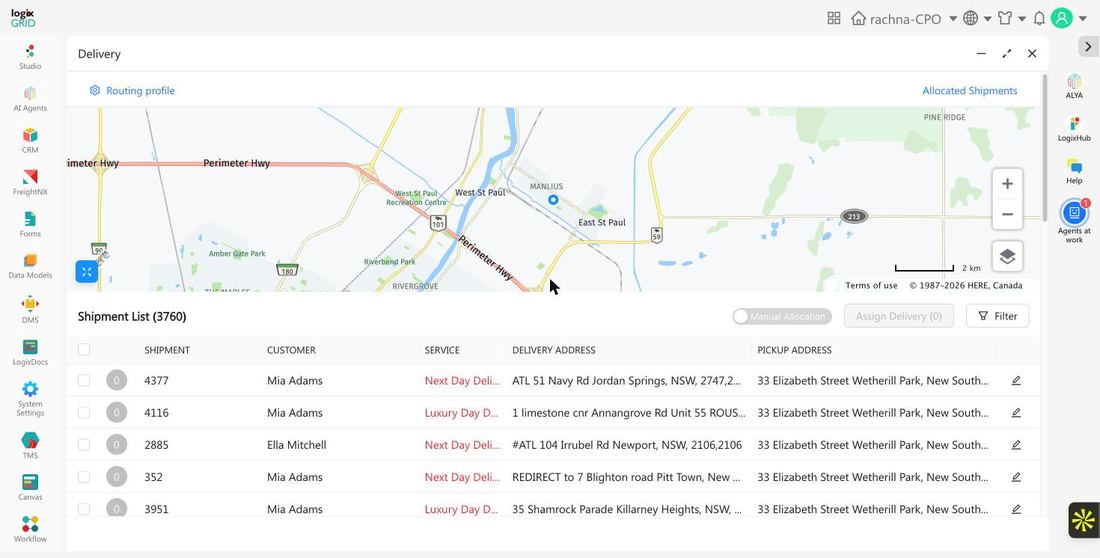Select checkbox for shipment 4116
The width and height of the screenshot is (1100, 558).
(83, 413)
